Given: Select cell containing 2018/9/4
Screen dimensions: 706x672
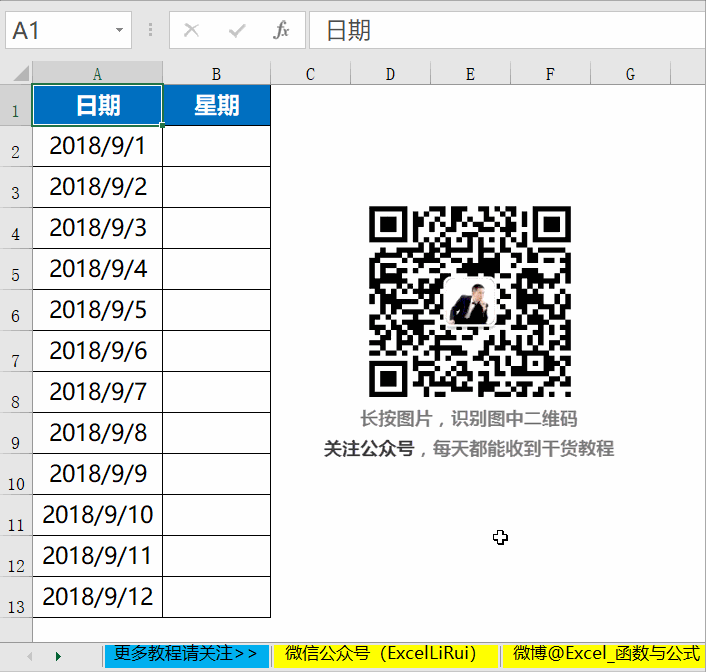Looking at the screenshot, I should tap(97, 269).
